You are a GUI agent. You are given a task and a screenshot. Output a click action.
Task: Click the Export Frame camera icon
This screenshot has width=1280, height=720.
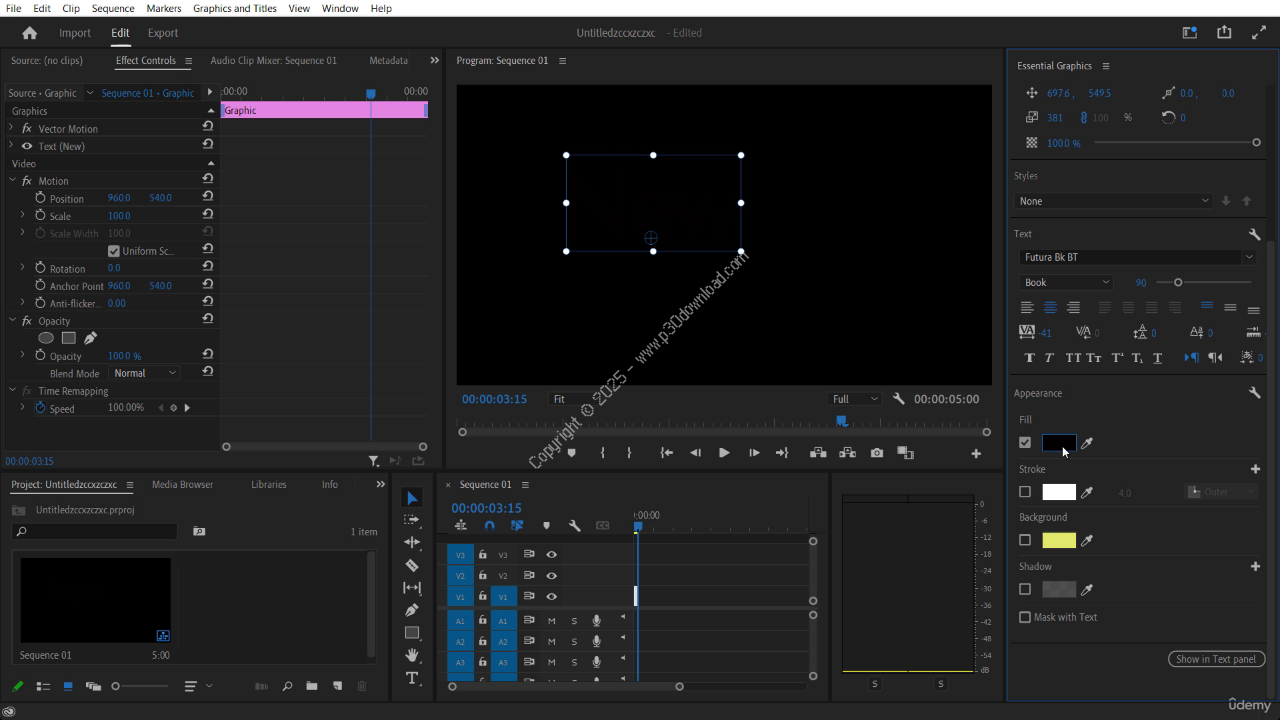[877, 453]
